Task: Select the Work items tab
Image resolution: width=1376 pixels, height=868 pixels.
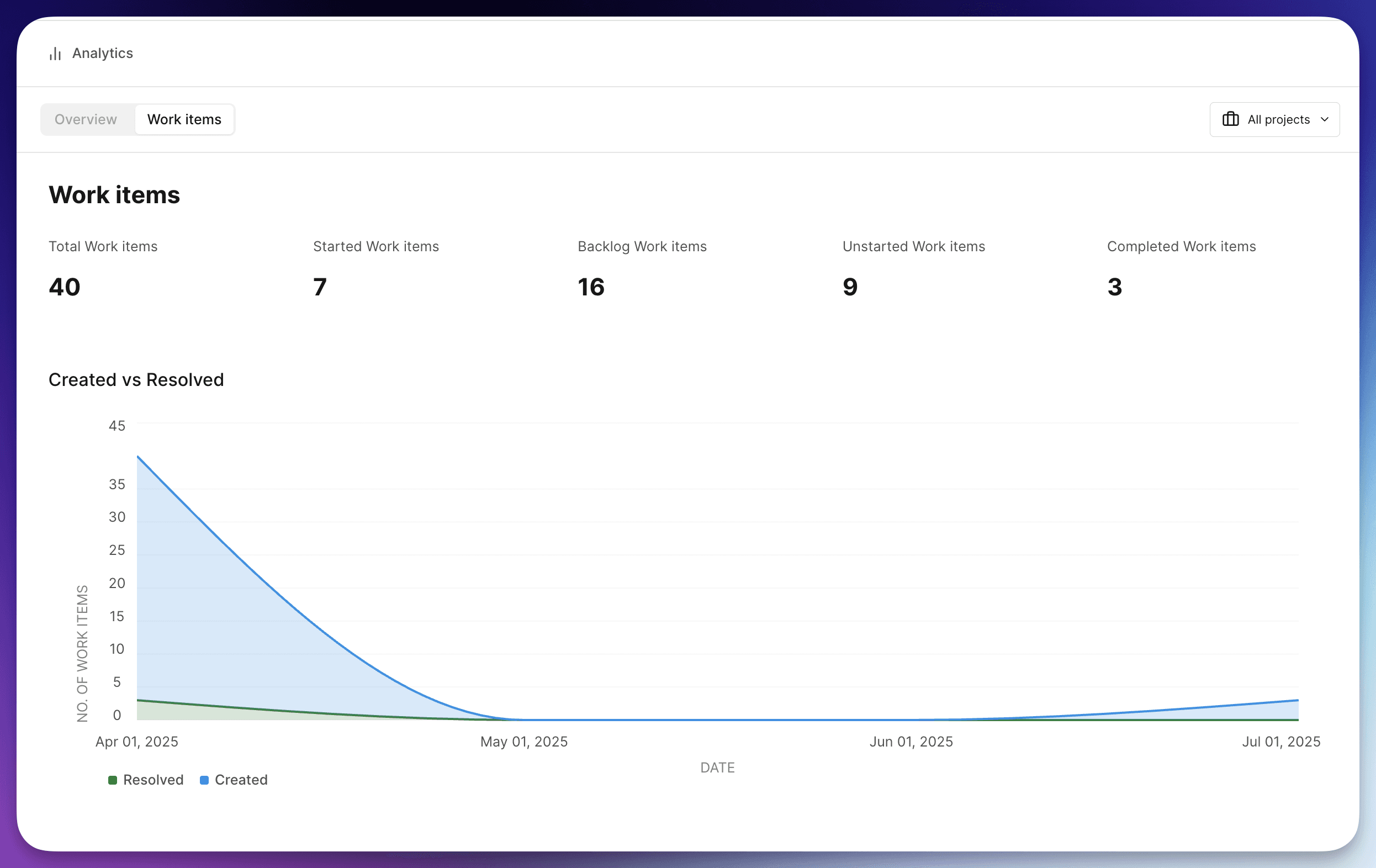Action: [x=184, y=119]
